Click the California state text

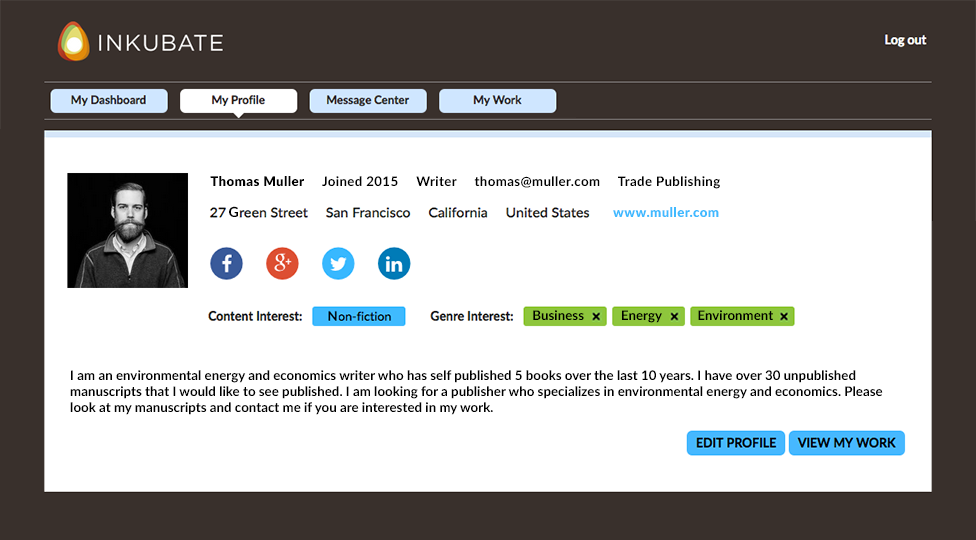coord(458,213)
